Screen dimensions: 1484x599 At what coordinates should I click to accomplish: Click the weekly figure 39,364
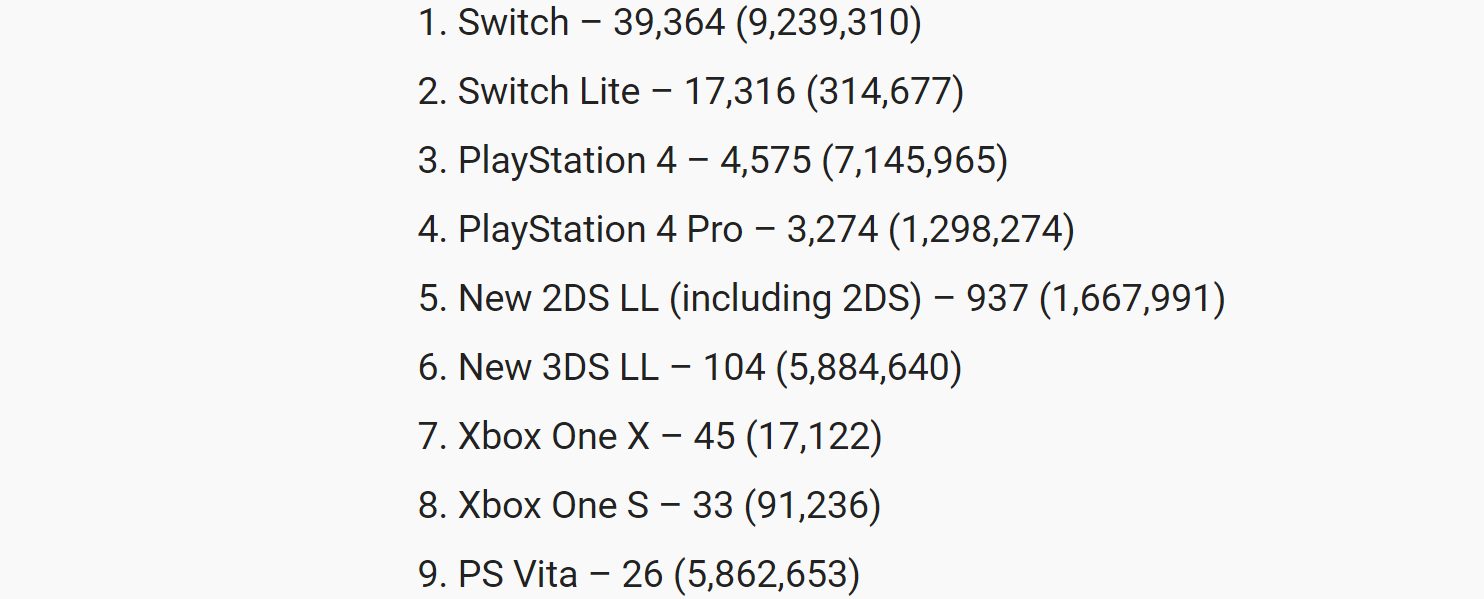coord(669,23)
